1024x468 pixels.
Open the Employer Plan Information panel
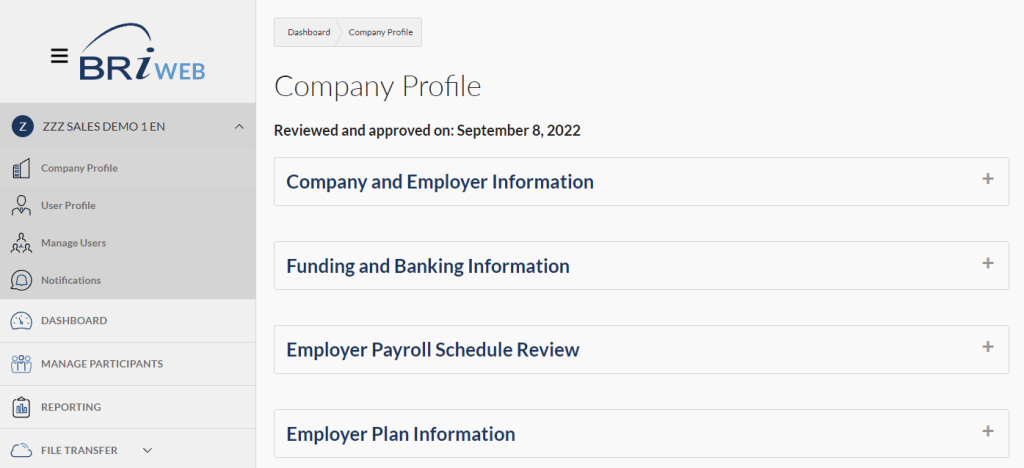pos(987,432)
